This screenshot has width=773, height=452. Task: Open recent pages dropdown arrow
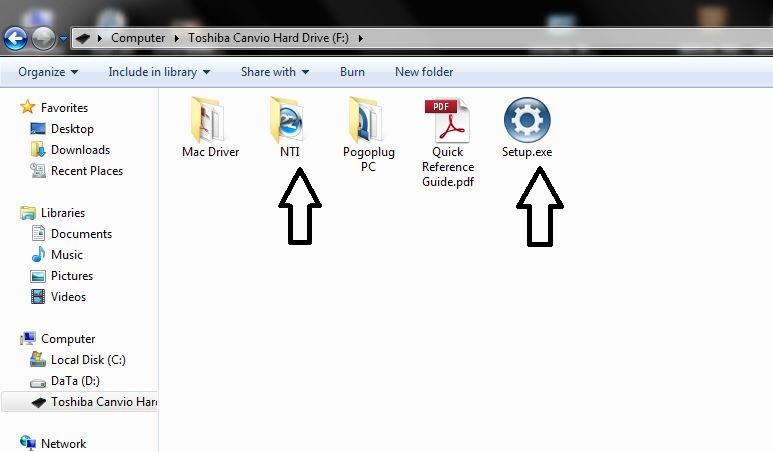tap(63, 38)
